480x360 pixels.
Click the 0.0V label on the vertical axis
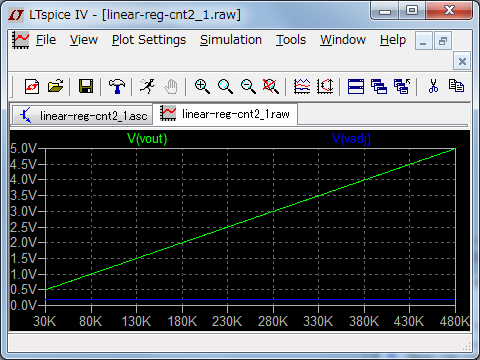[x=23, y=305]
